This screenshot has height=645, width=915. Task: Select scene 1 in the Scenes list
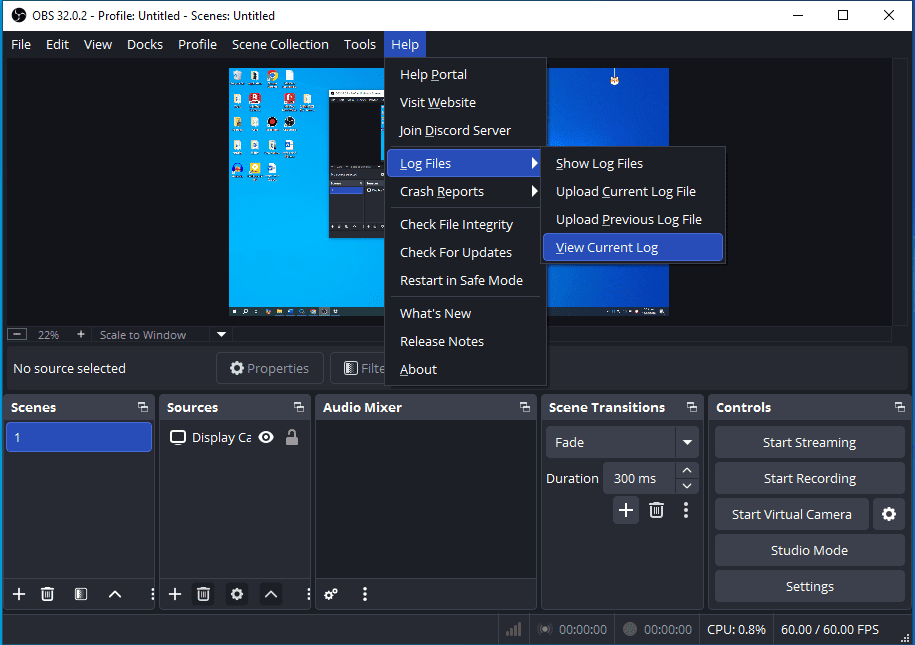coord(78,437)
